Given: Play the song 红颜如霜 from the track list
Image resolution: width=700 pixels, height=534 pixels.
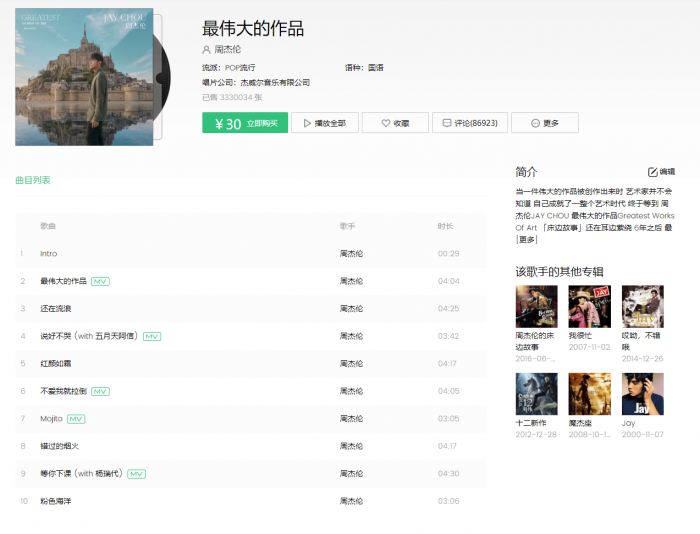Looking at the screenshot, I should pyautogui.click(x=55, y=363).
